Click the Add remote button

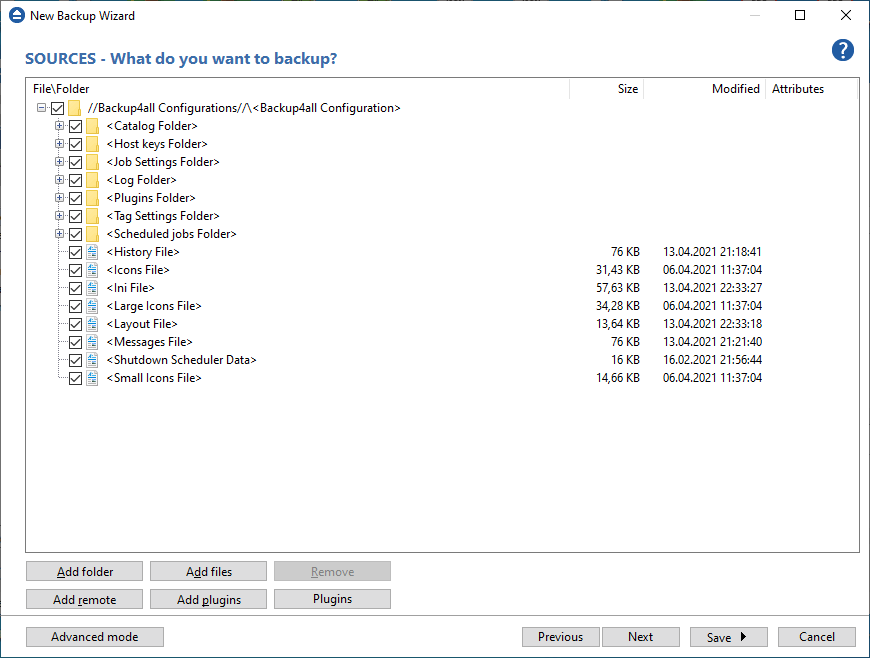click(x=84, y=599)
